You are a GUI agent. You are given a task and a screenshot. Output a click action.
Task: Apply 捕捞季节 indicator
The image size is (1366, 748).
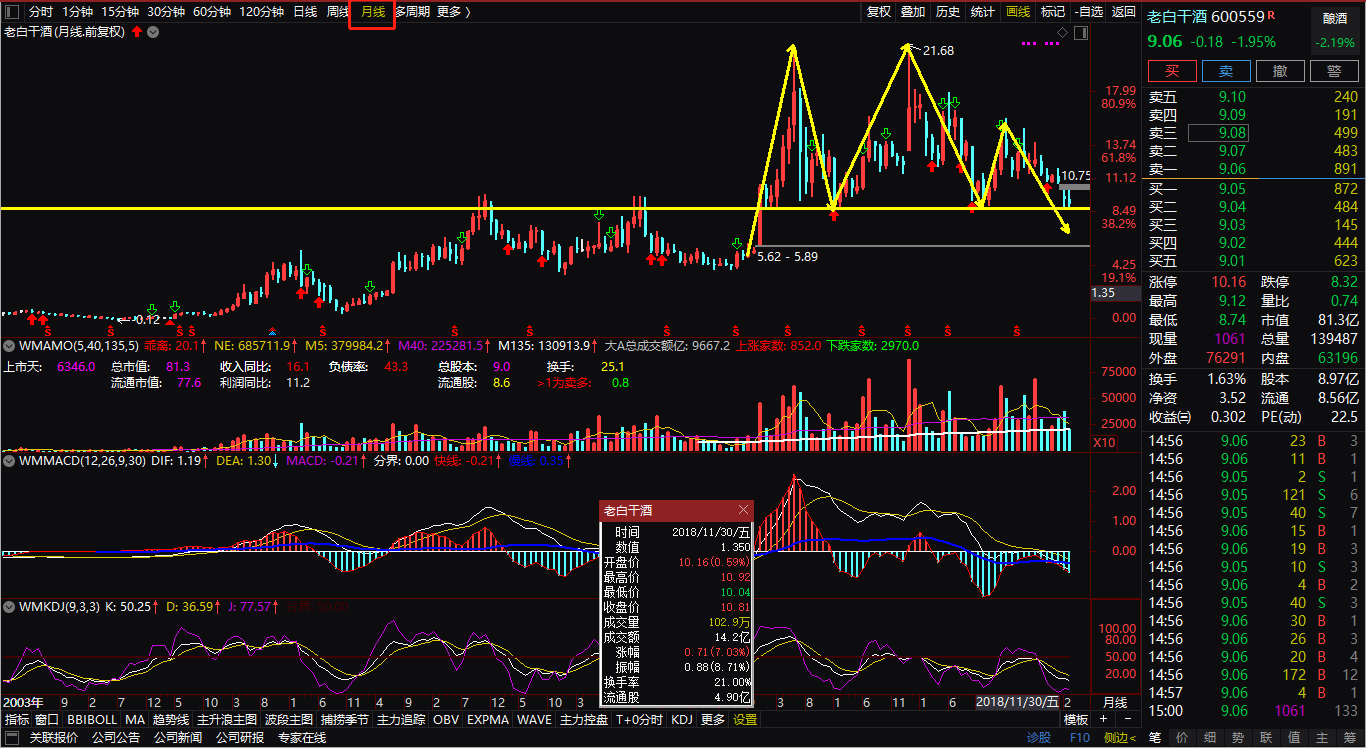click(345, 719)
